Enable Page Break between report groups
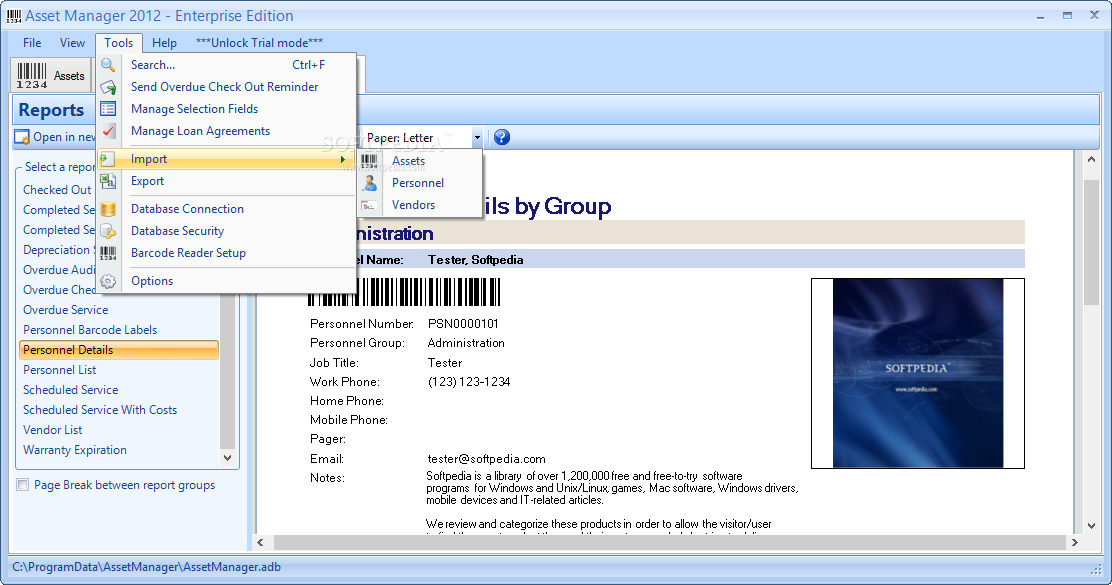This screenshot has width=1112, height=585. 23,485
